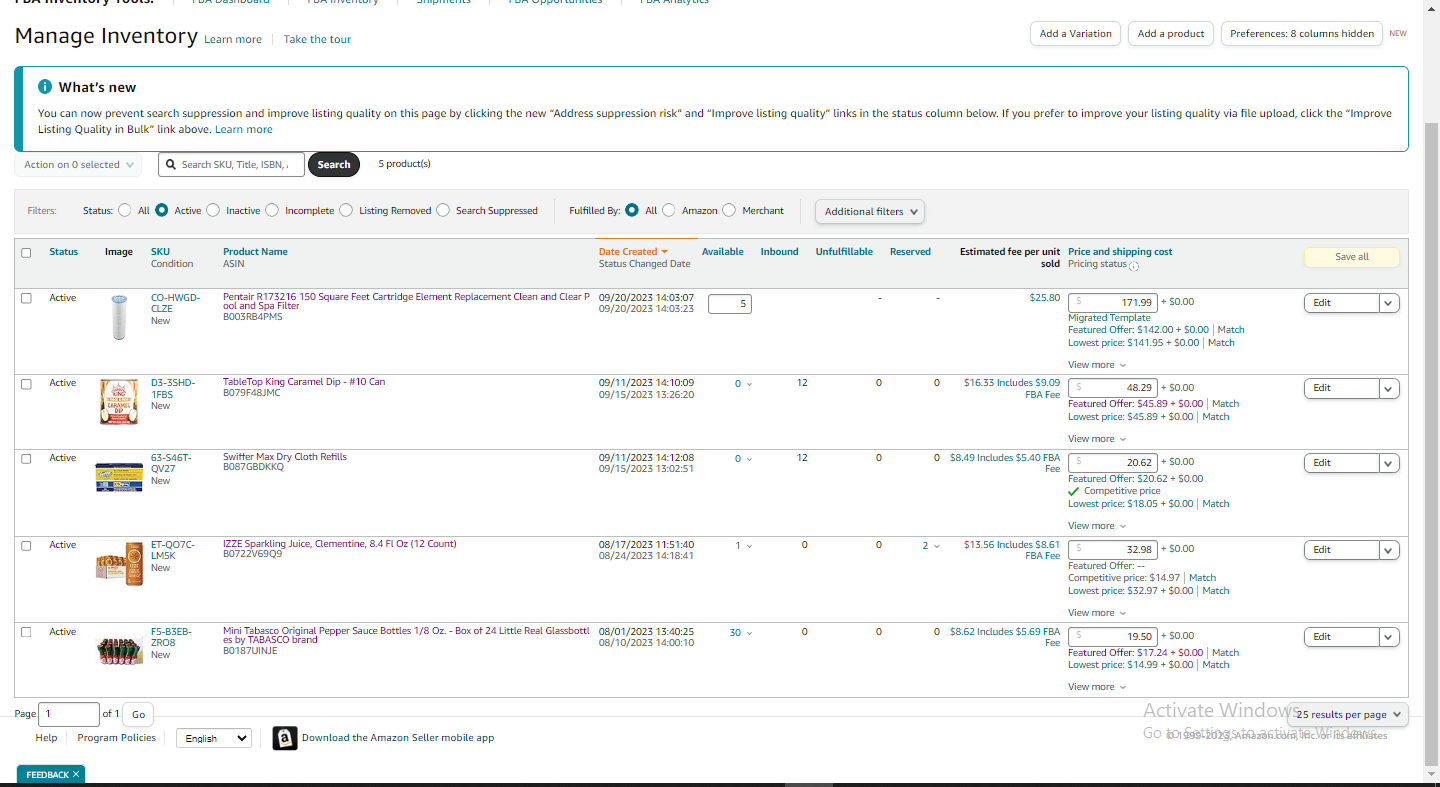Image resolution: width=1440 pixels, height=787 pixels.
Task: Sort by the Status column header
Action: (x=64, y=252)
